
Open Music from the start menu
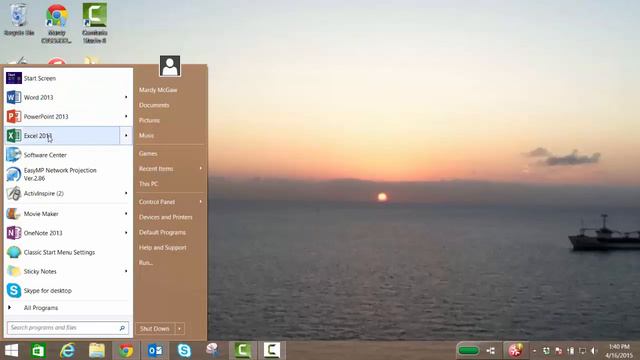click(x=146, y=136)
